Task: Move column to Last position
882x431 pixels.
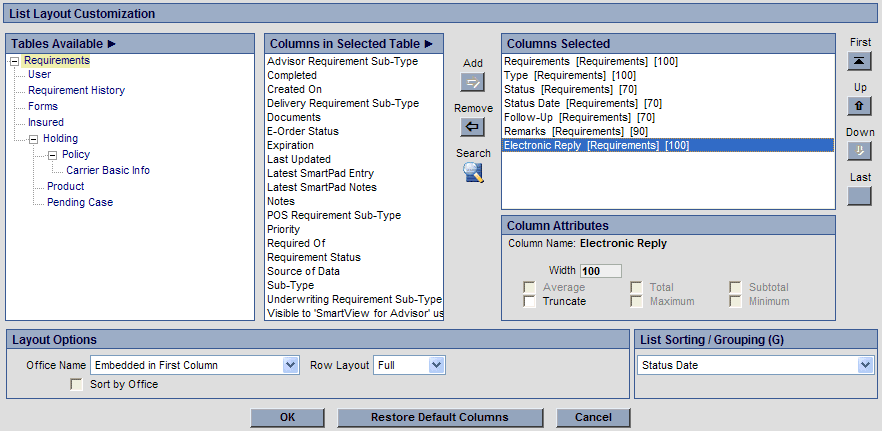Action: tap(859, 195)
